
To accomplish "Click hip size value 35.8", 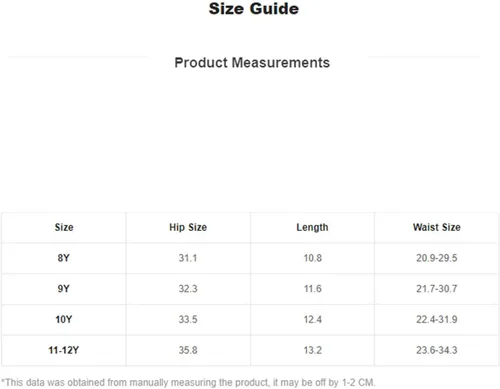I will click(188, 350).
